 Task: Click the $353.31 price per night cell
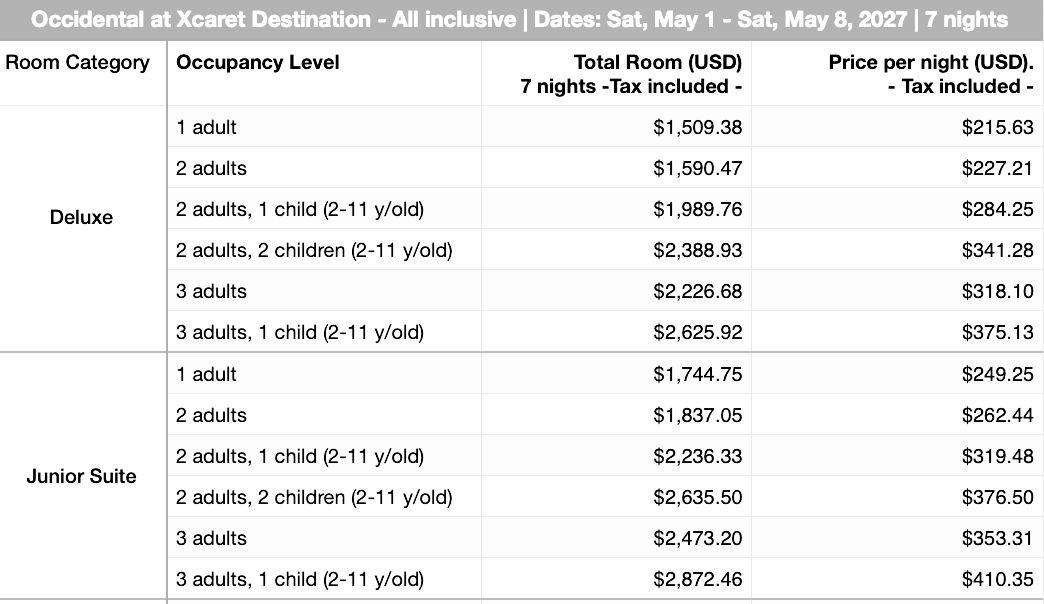pos(897,538)
